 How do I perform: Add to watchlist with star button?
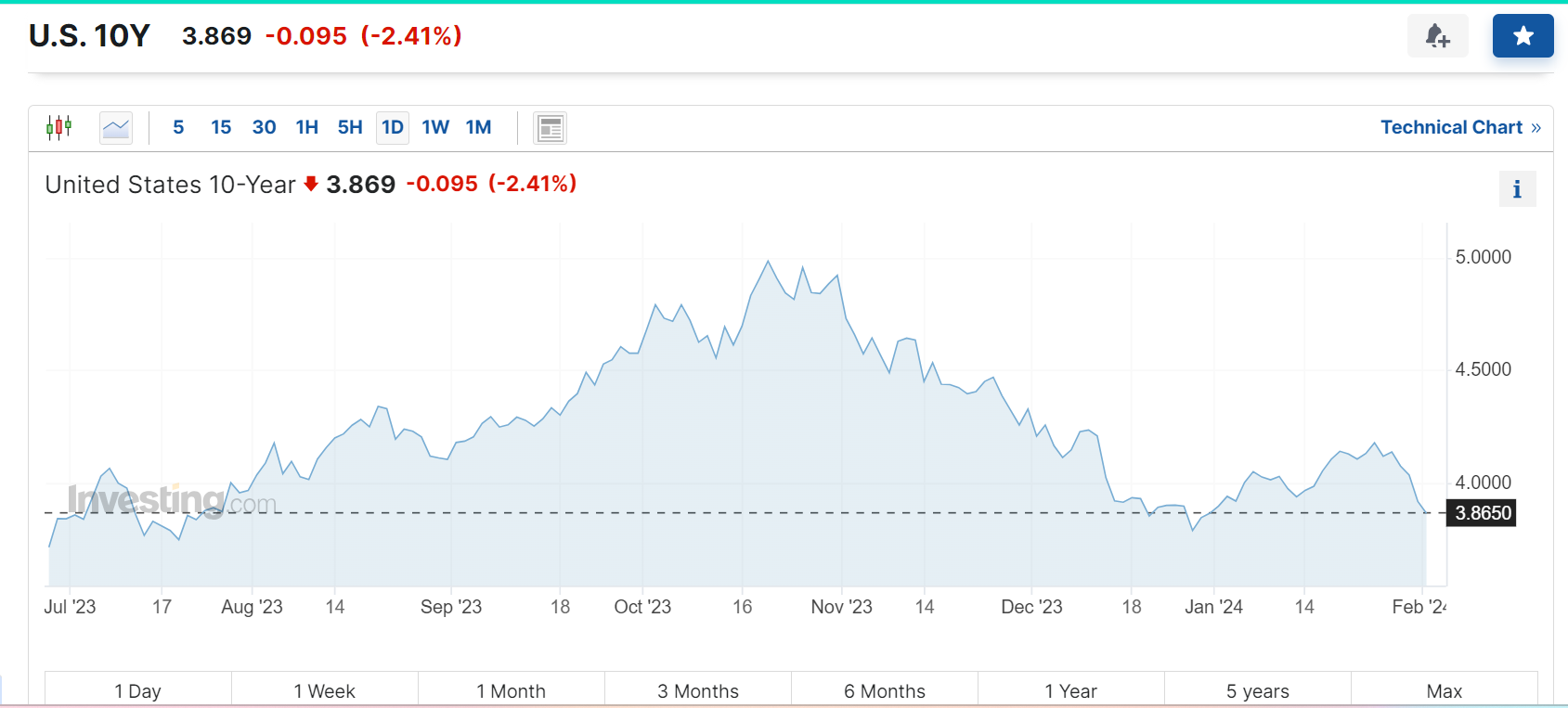(x=1523, y=36)
